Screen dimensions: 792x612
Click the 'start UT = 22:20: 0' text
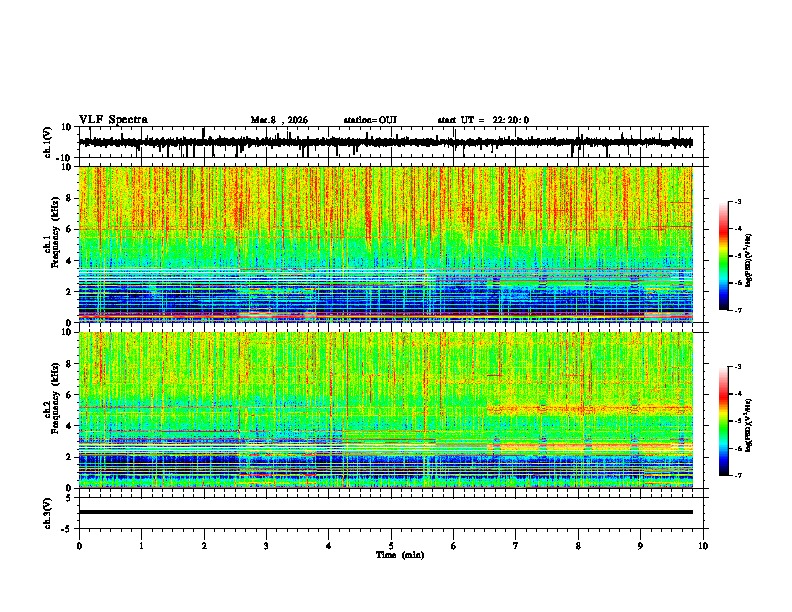point(483,120)
